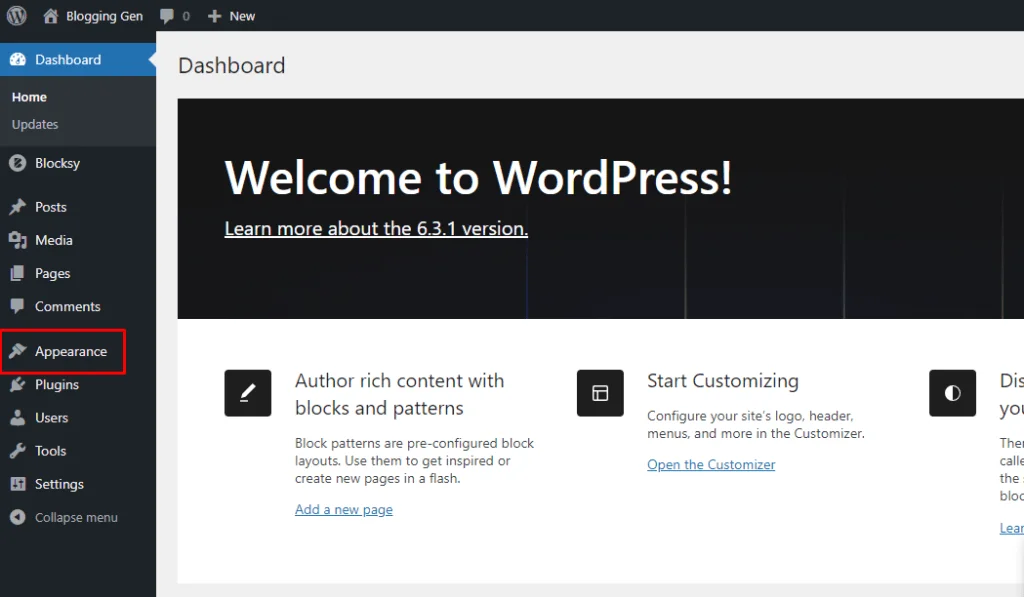This screenshot has width=1024, height=597.
Task: Open Learn more about the 6.3.1 version
Action: pyautogui.click(x=376, y=229)
